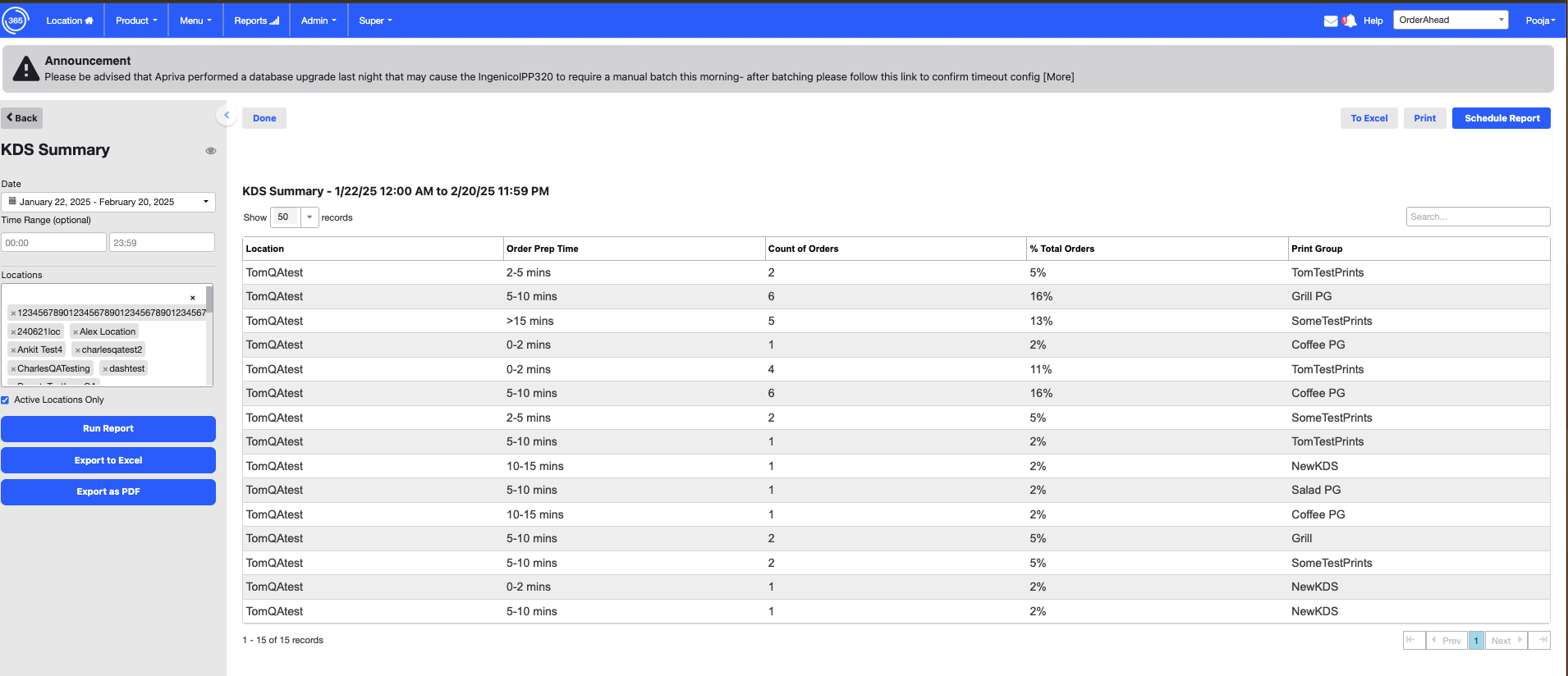Viewport: 1568px width, 676px height.
Task: Click the Prev page button
Action: coord(1447,640)
